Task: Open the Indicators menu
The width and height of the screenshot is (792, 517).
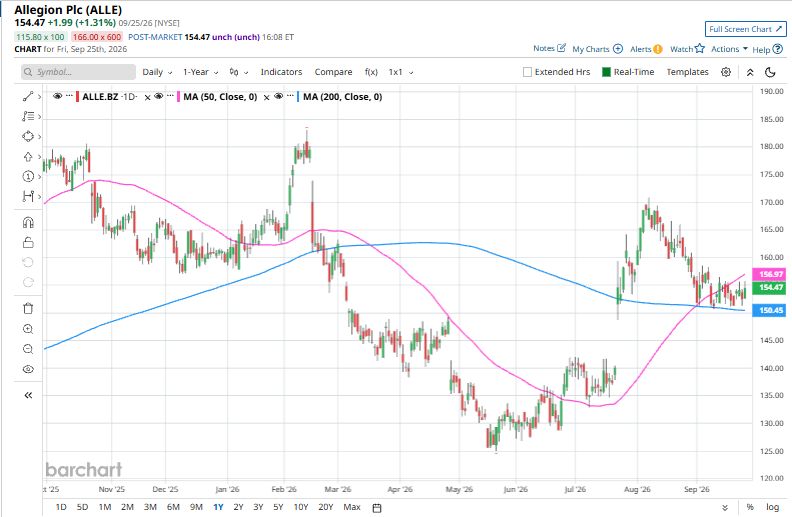Action: 281,72
